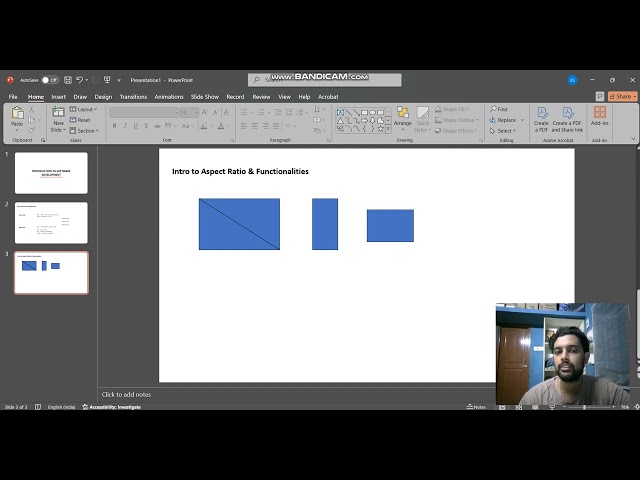
Task: Click the Numbering list icon
Action: click(260, 112)
